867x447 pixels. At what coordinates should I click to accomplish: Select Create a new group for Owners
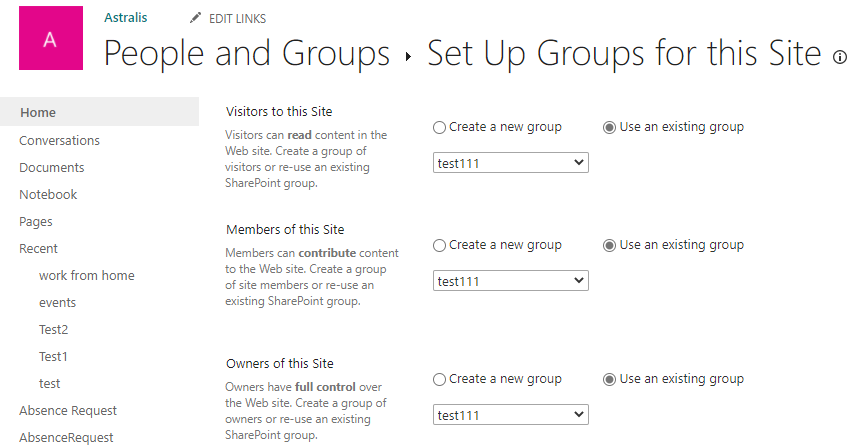tap(439, 380)
